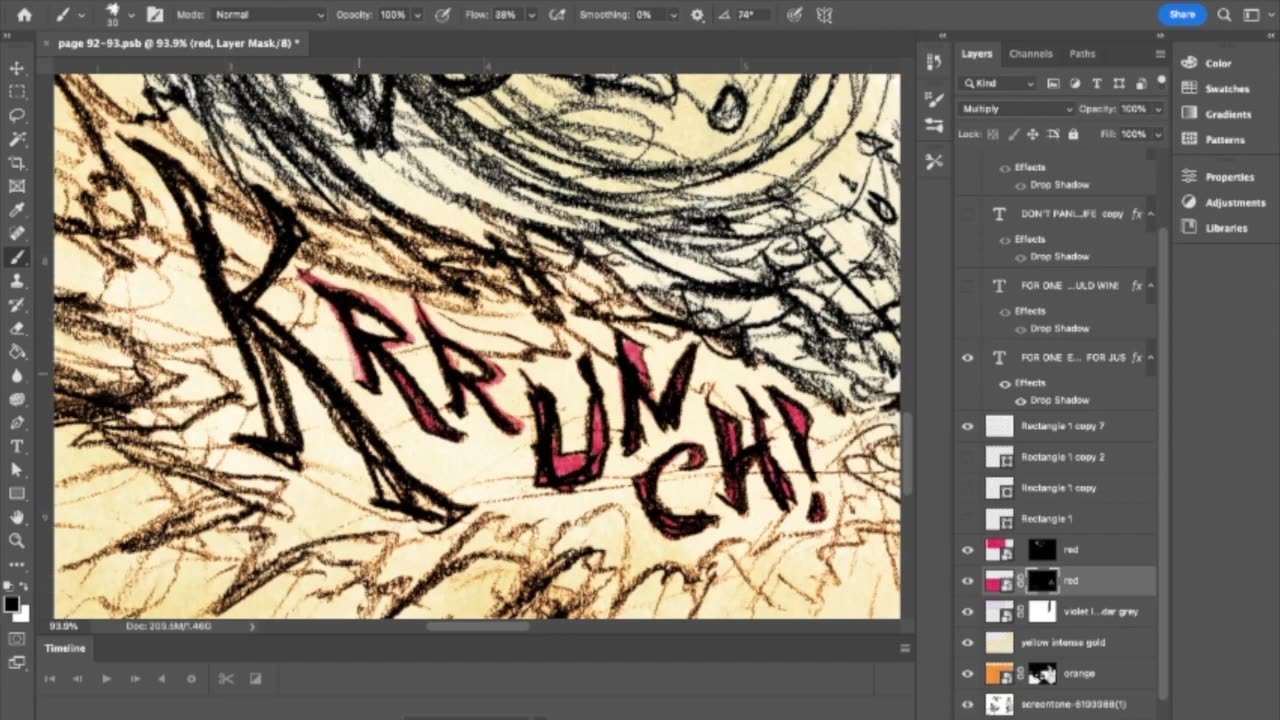
Task: Select the Clone Stamp tool
Action: (17, 281)
